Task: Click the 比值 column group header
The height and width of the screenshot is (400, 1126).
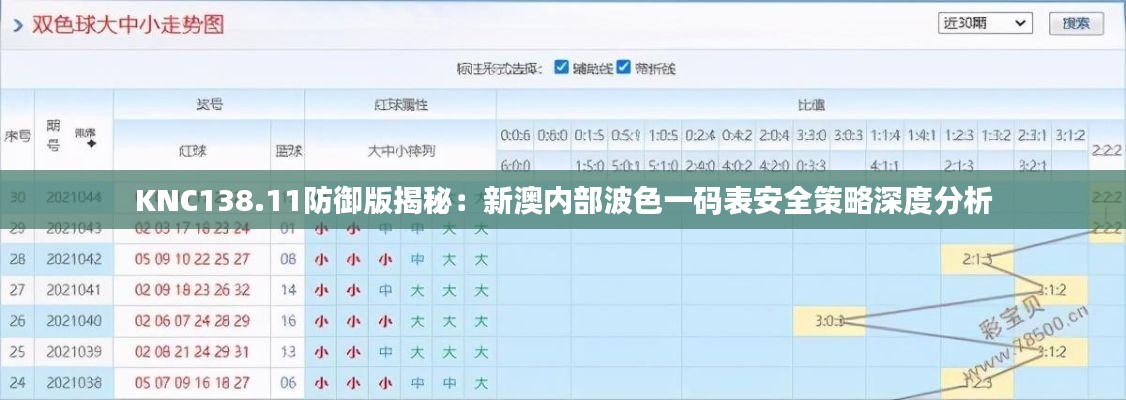Action: 810,104
